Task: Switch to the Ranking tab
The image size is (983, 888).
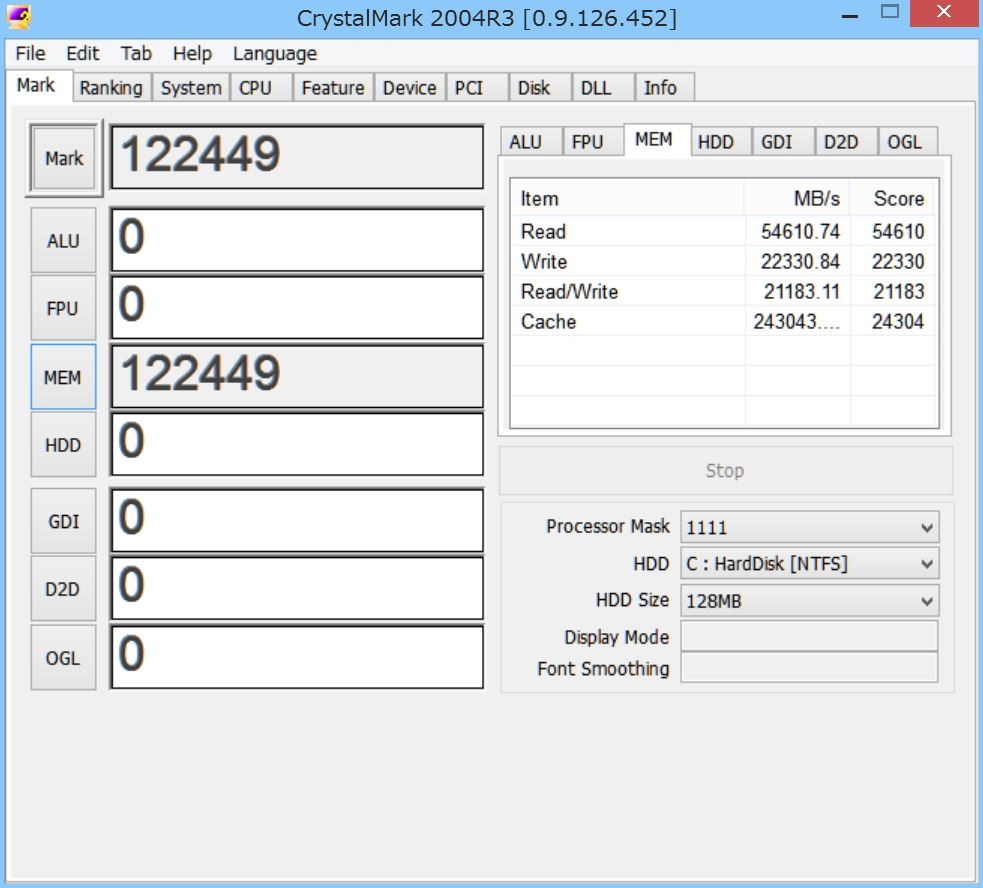Action: coord(110,88)
